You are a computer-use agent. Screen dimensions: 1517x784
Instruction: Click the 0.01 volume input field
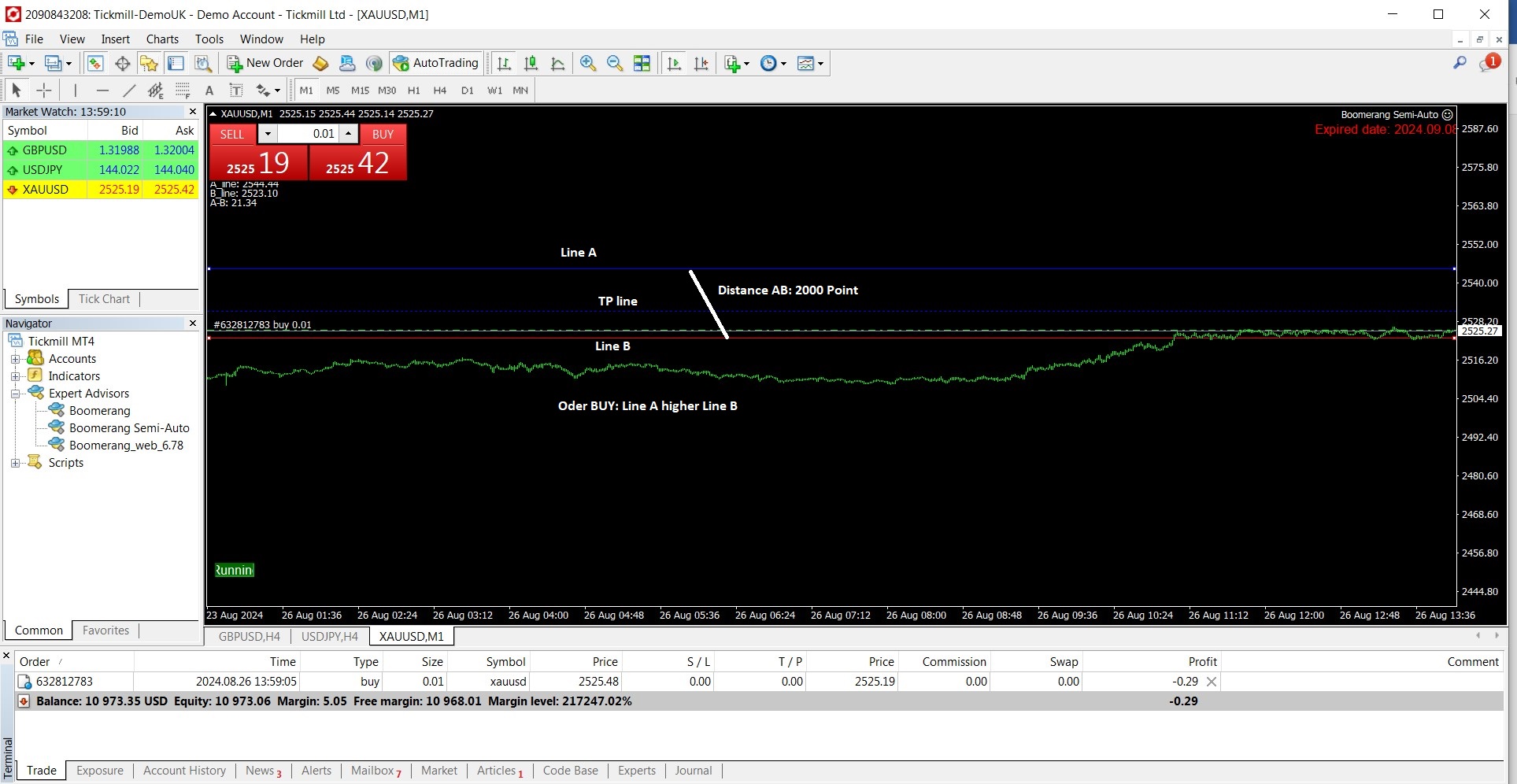tap(308, 134)
